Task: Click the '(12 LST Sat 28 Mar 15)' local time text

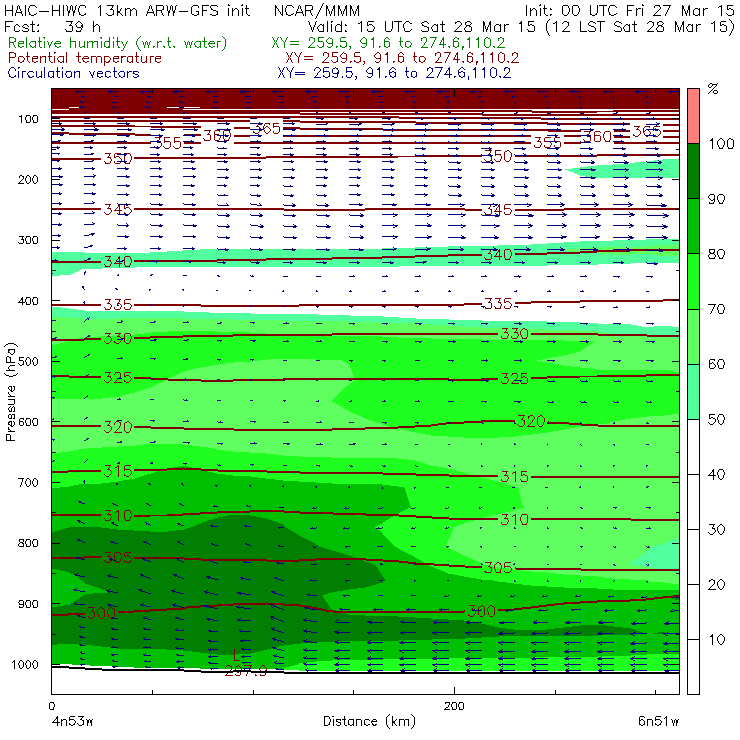Action: [x=639, y=26]
